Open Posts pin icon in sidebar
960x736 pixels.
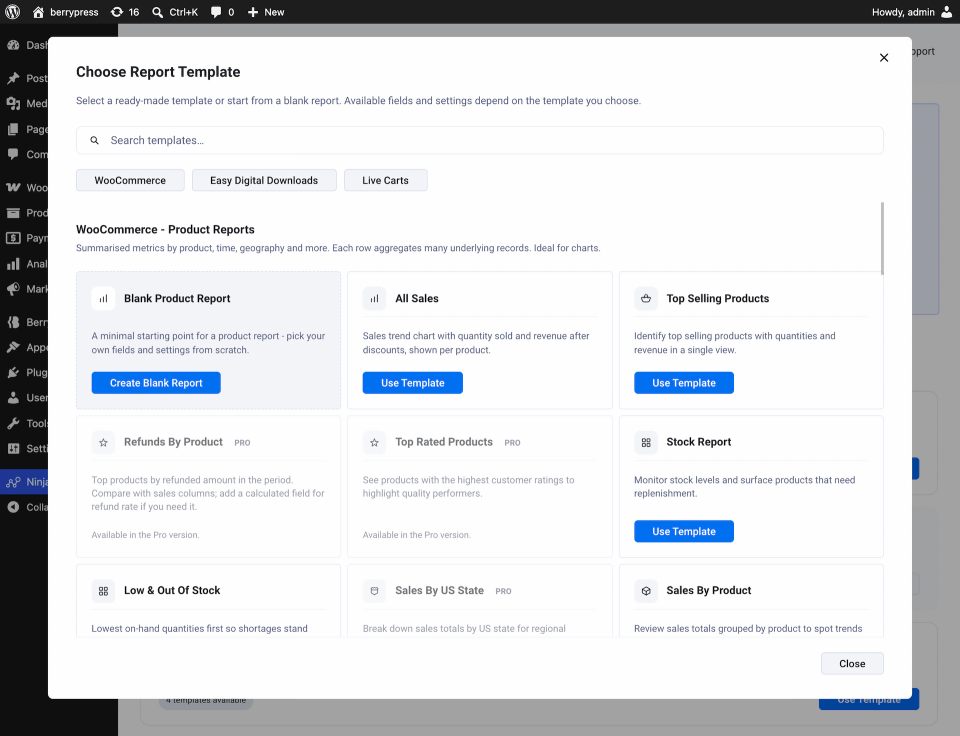click(x=13, y=78)
